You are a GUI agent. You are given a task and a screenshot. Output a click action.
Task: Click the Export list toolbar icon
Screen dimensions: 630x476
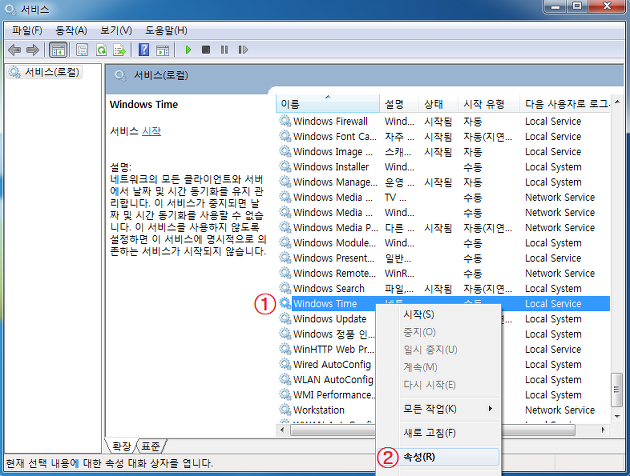pyautogui.click(x=119, y=50)
